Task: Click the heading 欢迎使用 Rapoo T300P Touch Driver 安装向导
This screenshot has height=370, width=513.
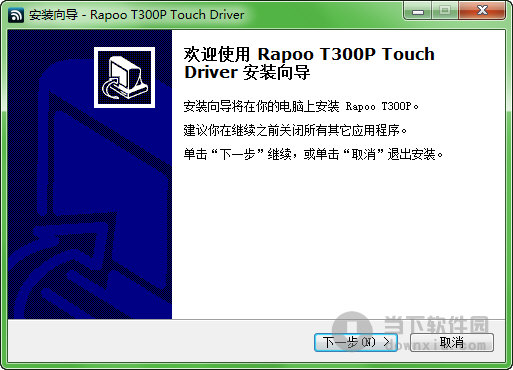Action: pos(309,63)
